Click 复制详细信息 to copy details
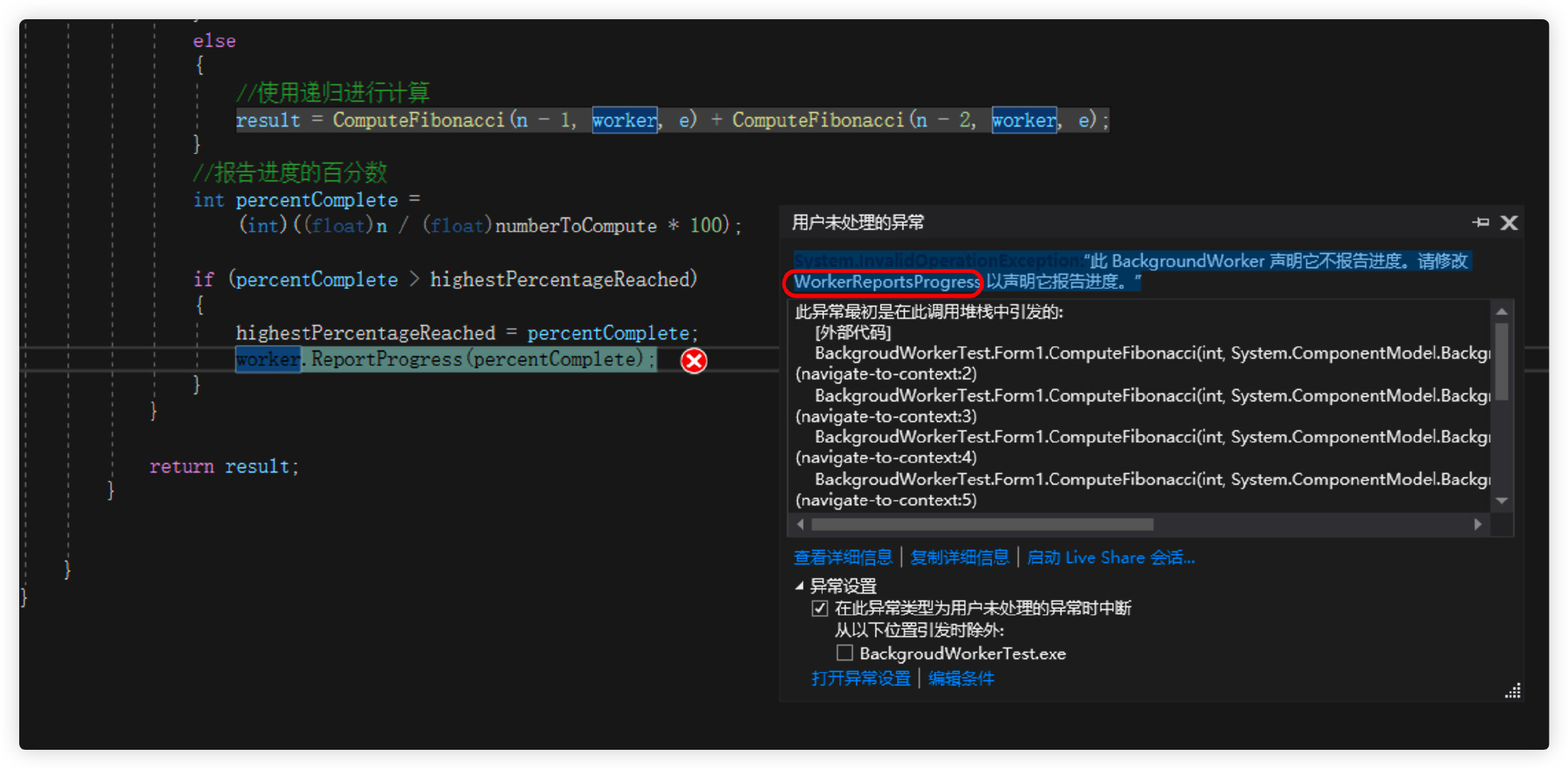This screenshot has height=769, width=1568. pyautogui.click(x=960, y=557)
